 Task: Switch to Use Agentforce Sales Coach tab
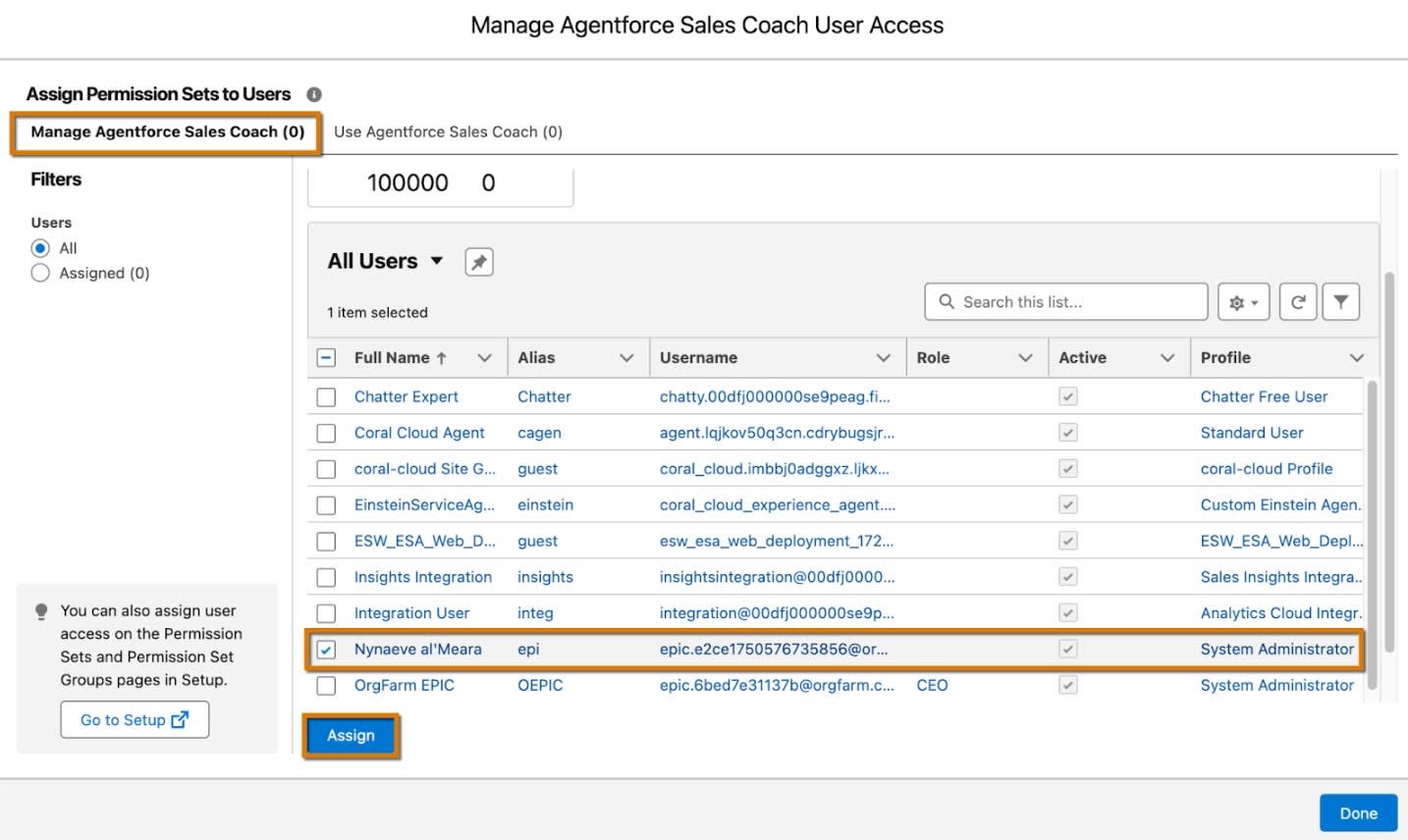coord(448,131)
